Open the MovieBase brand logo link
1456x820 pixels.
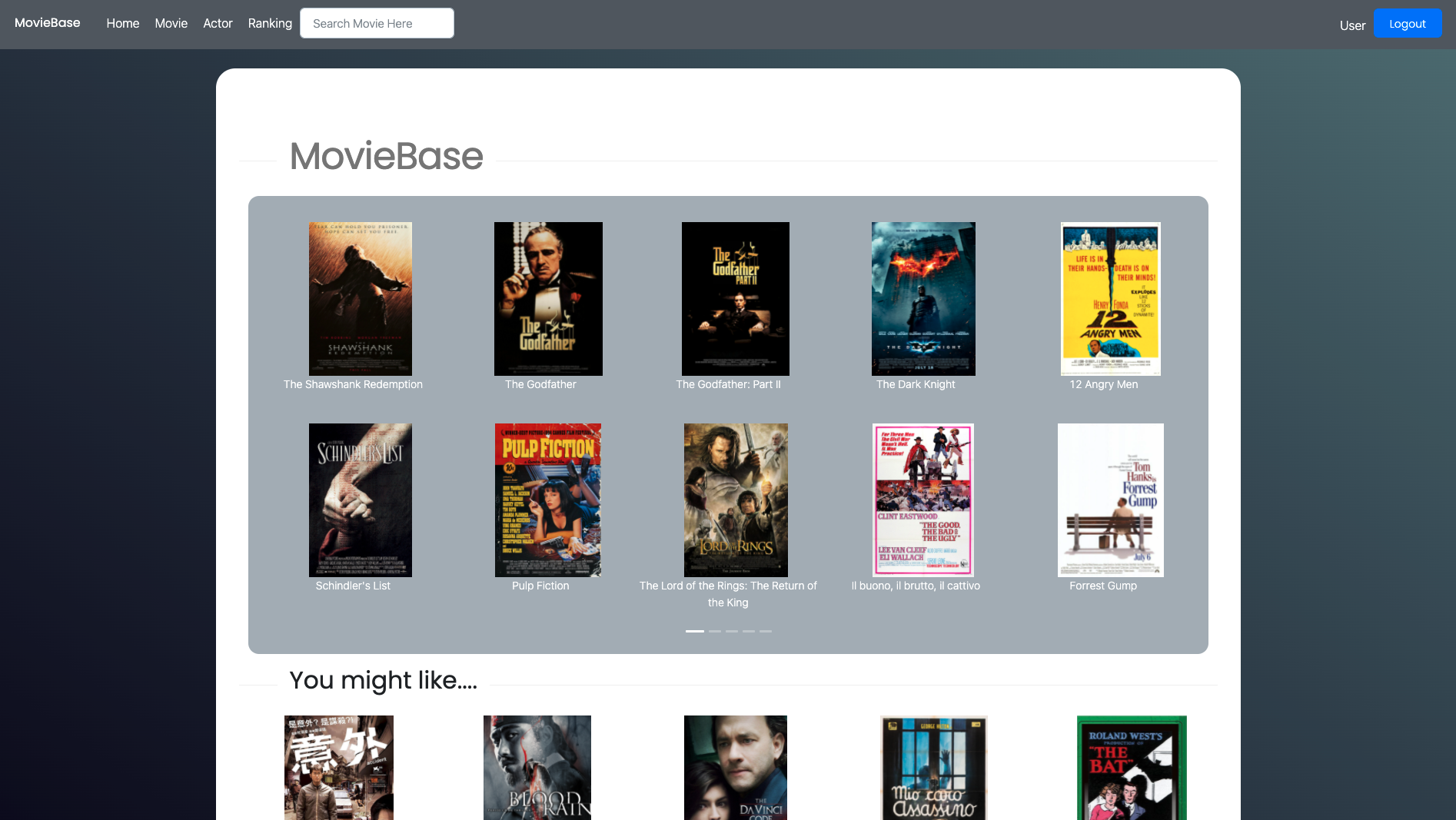tap(48, 23)
